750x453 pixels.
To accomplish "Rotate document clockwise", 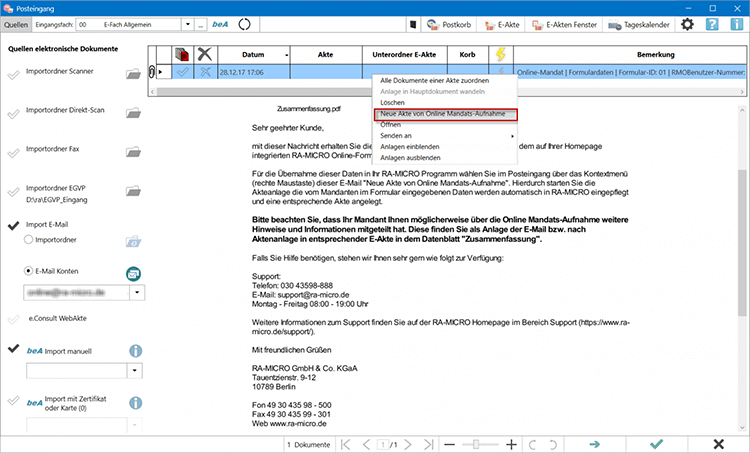I will click(x=553, y=444).
